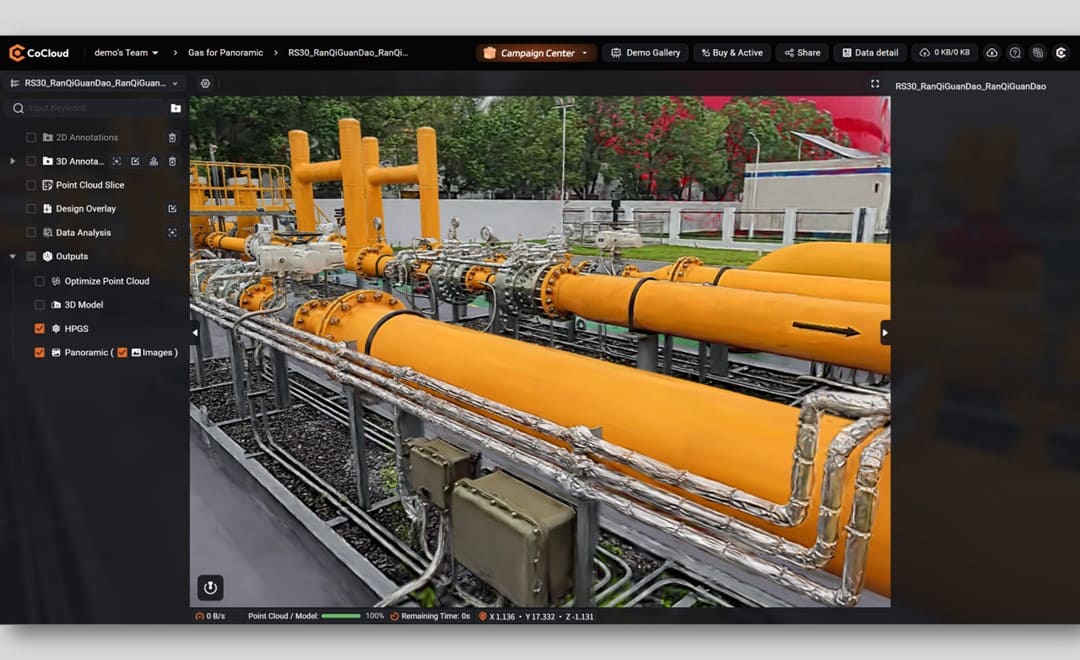Click the Input Keyword search field

(x=86, y=108)
